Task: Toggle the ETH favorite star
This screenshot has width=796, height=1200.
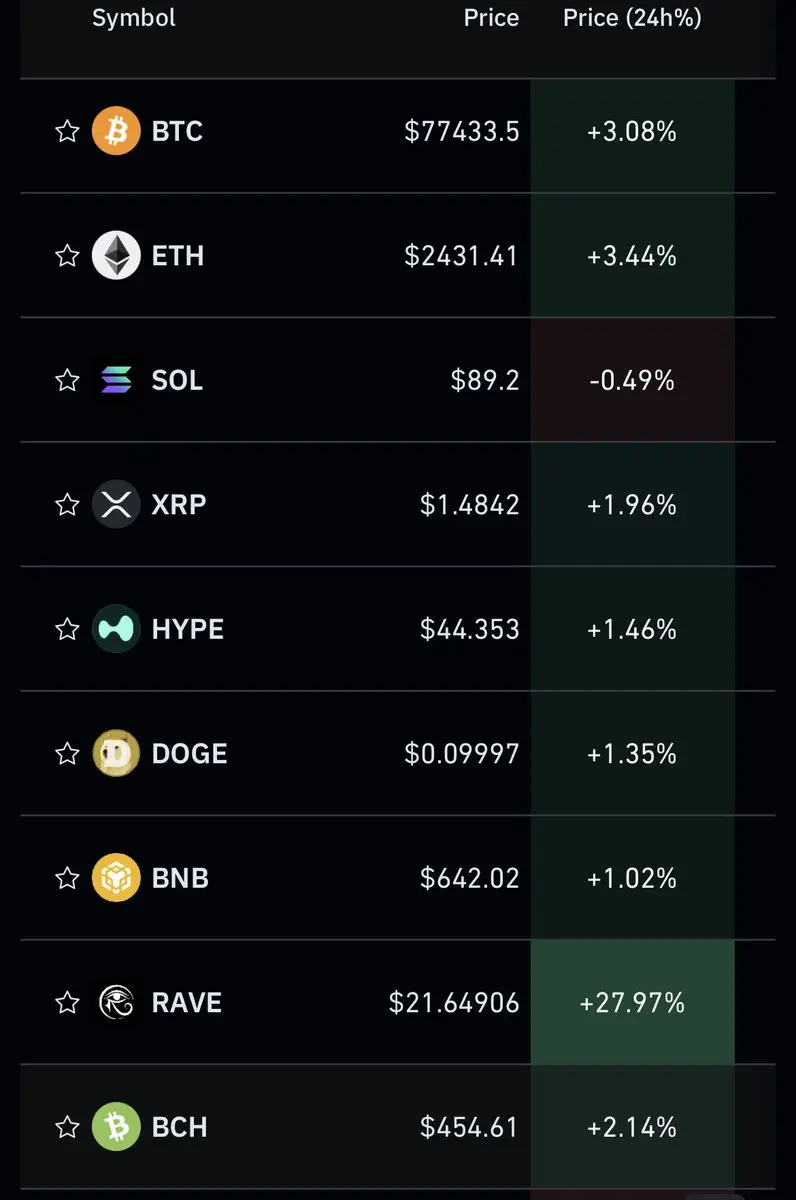Action: (67, 256)
